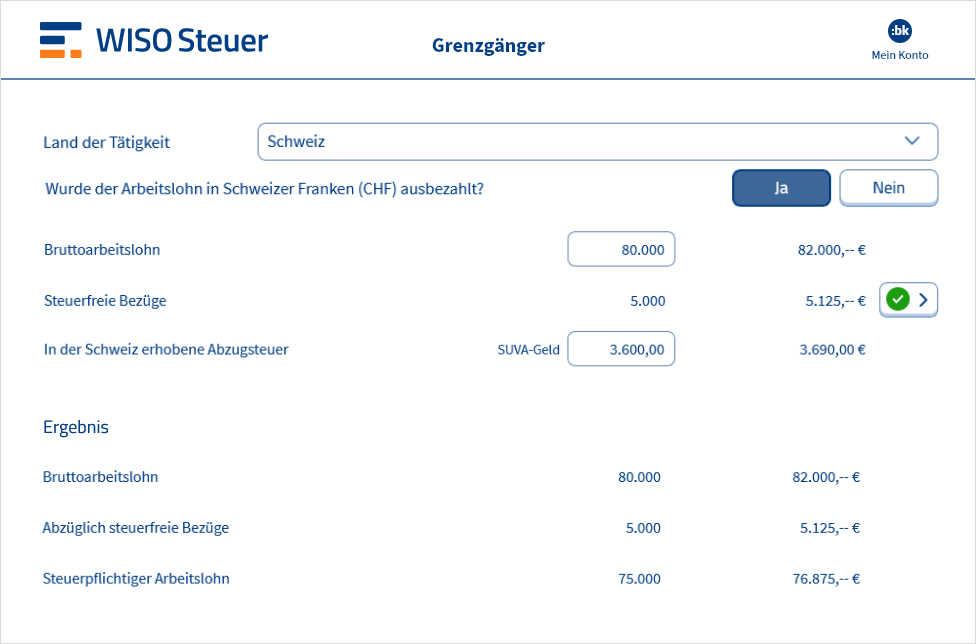Click the WISO Steuer wordmark text

pyautogui.click(x=182, y=40)
